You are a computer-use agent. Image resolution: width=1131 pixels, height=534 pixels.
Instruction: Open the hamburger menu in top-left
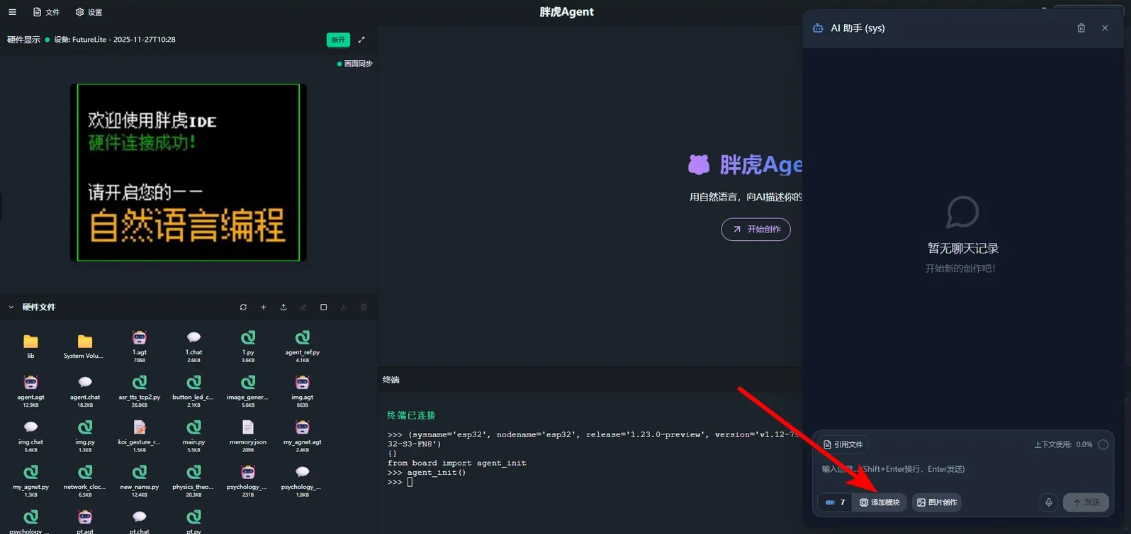(12, 12)
